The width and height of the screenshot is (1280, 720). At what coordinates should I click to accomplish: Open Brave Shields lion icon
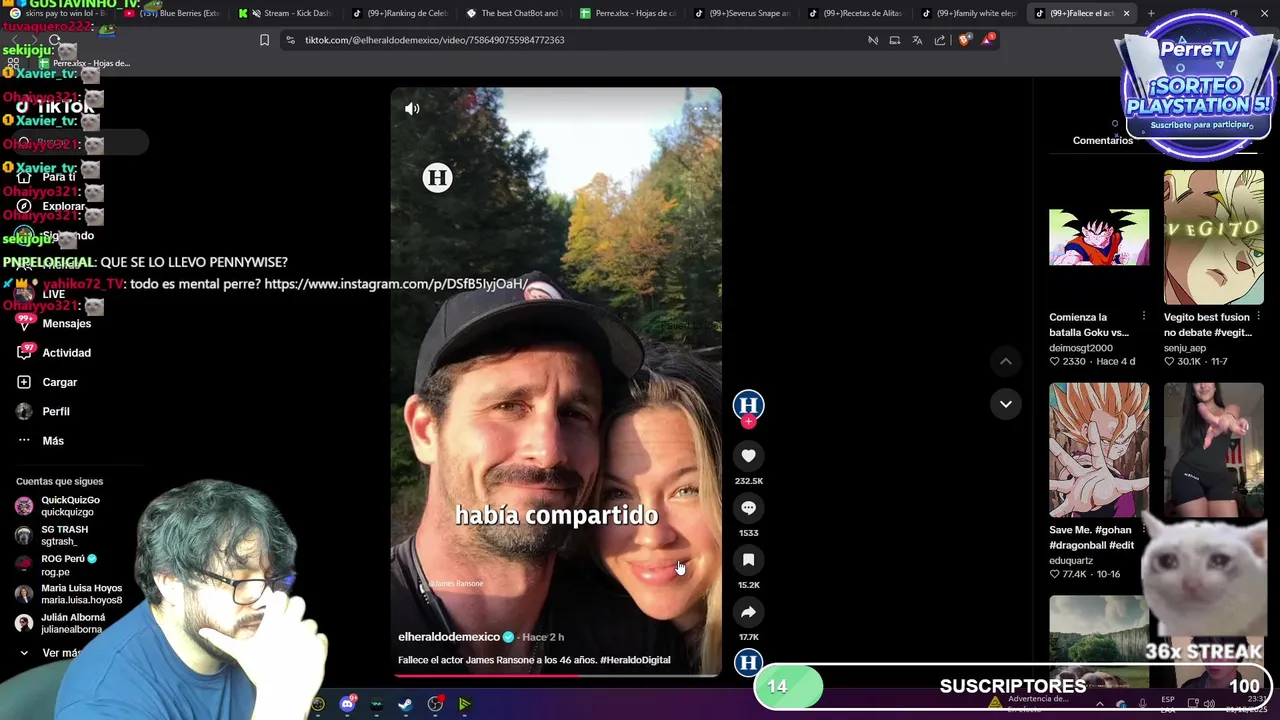pos(964,40)
